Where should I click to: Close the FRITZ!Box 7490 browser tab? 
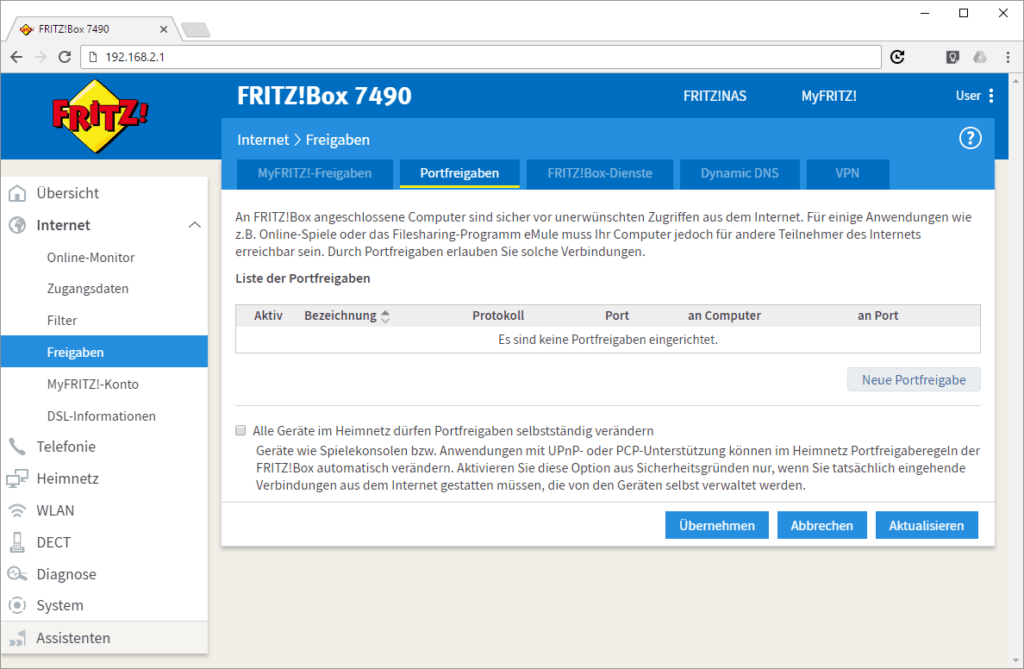[163, 29]
